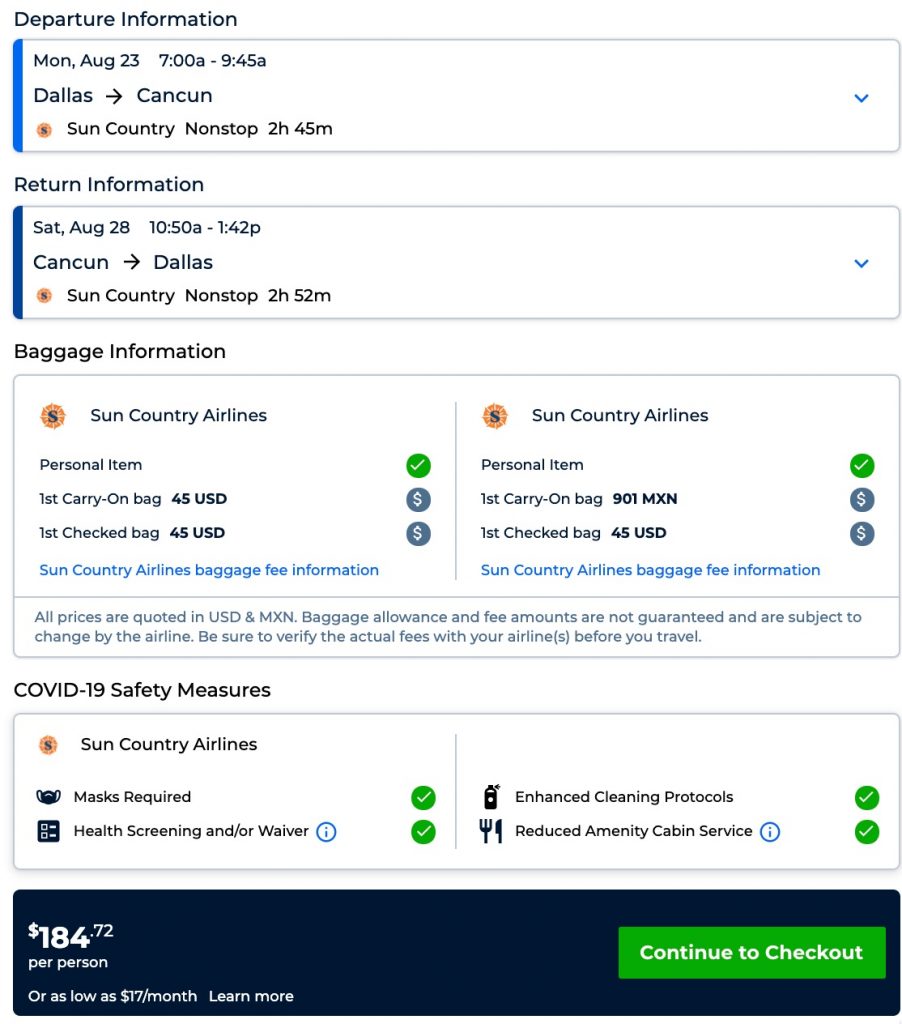902x1024 pixels.
Task: Click the Reduced Amenity Cabin Service utensils icon
Action: (491, 831)
